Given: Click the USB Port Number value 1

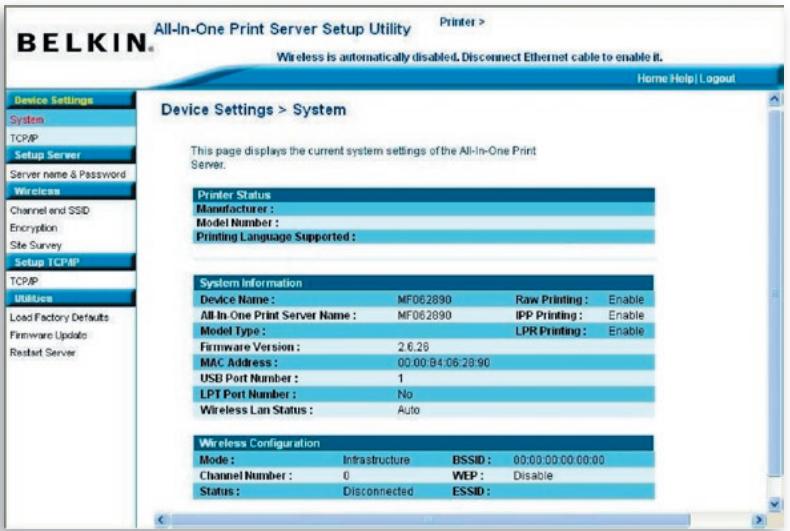Looking at the screenshot, I should click(x=401, y=378).
